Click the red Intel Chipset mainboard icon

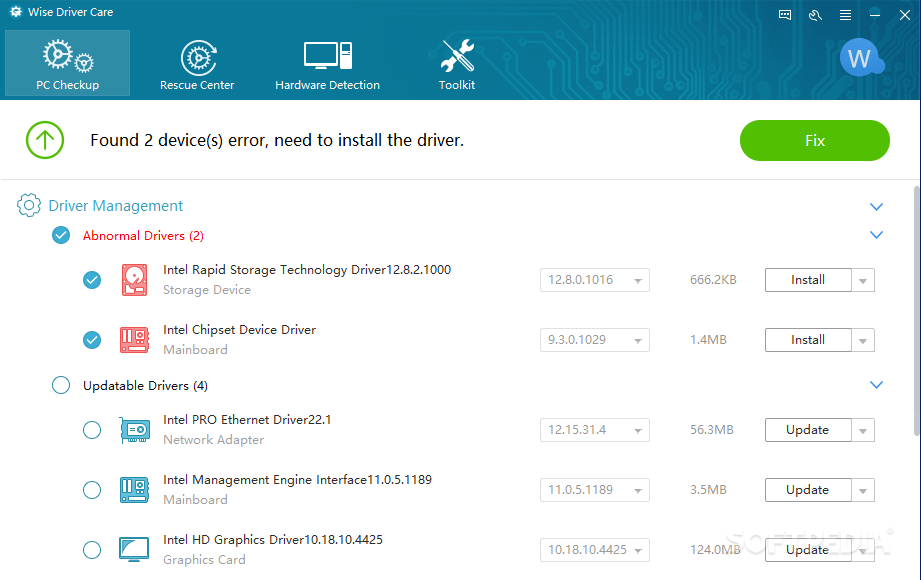click(x=135, y=340)
